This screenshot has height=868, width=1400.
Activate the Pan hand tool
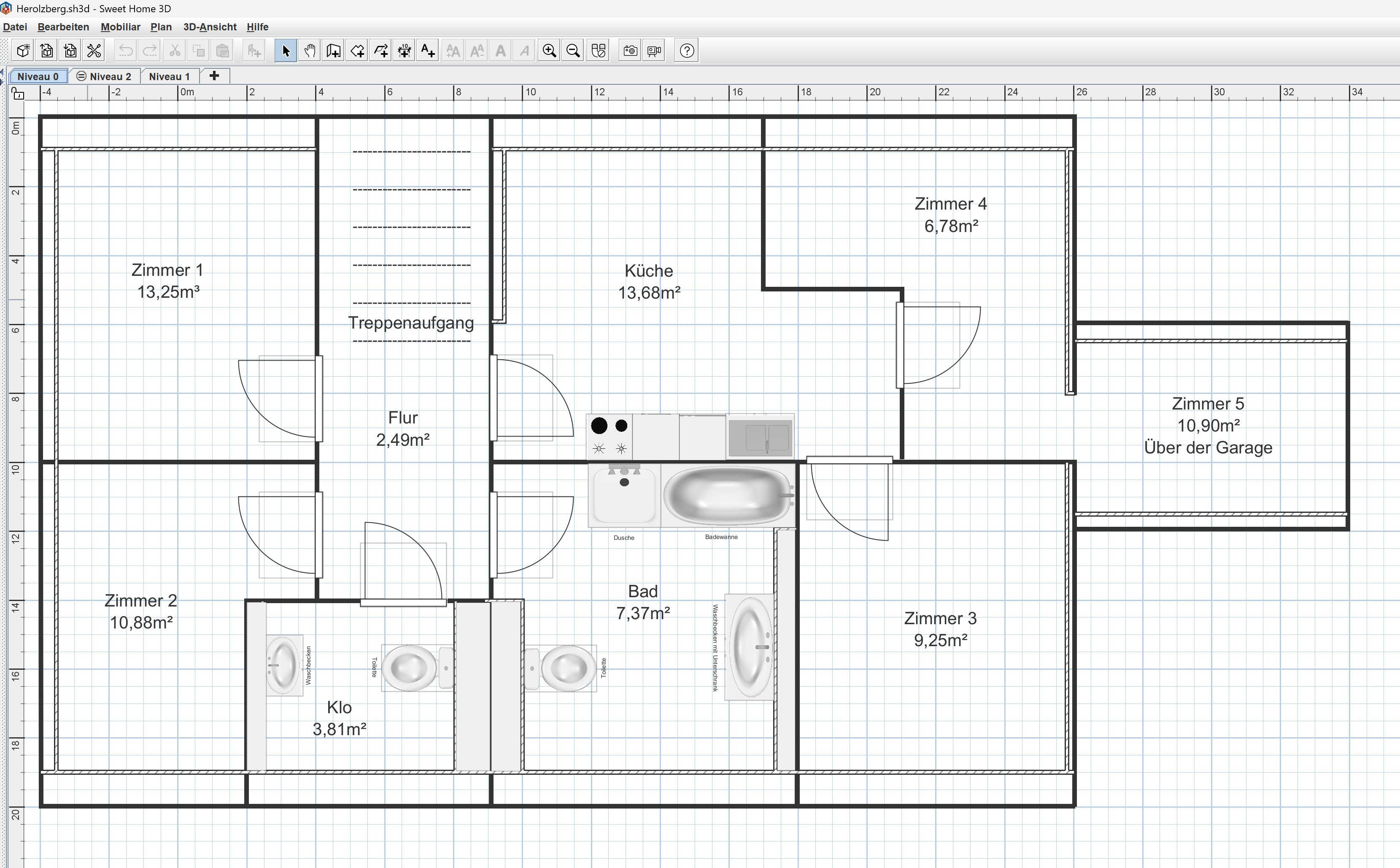309,51
